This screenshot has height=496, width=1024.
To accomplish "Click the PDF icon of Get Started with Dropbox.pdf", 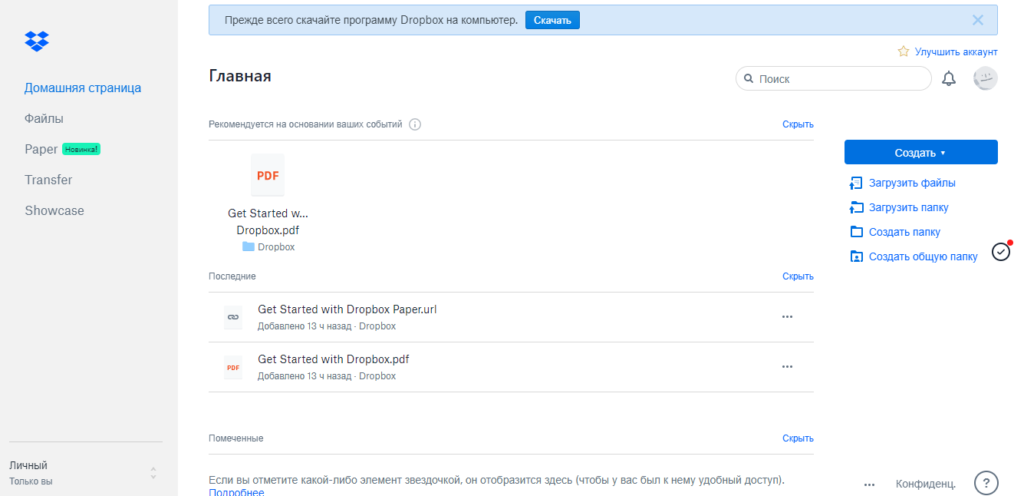I will point(232,368).
